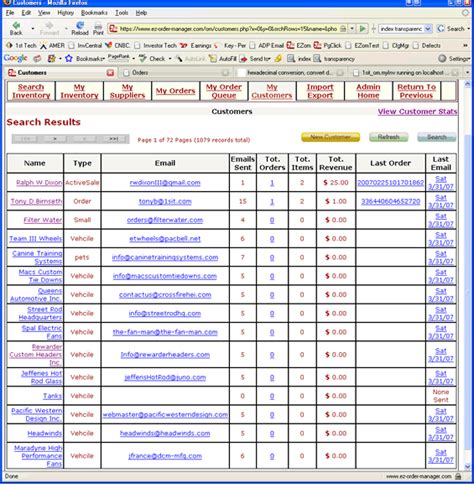Expand the Back button history arrow

pos(33,29)
